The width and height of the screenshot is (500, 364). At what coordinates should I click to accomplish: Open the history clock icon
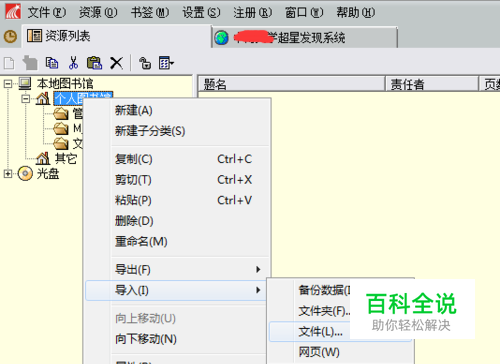pyautogui.click(x=10, y=36)
